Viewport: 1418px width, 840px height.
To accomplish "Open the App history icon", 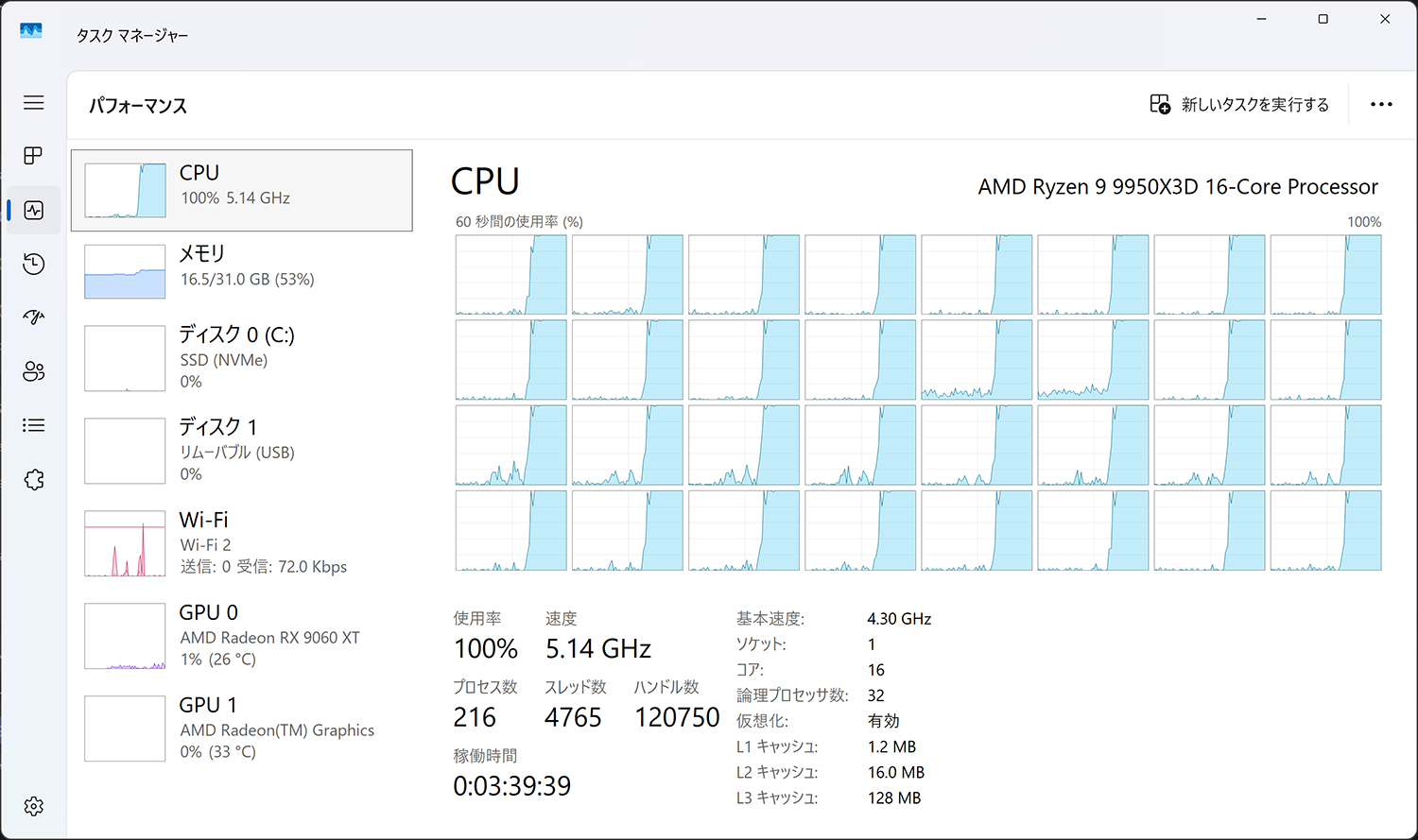I will [34, 264].
